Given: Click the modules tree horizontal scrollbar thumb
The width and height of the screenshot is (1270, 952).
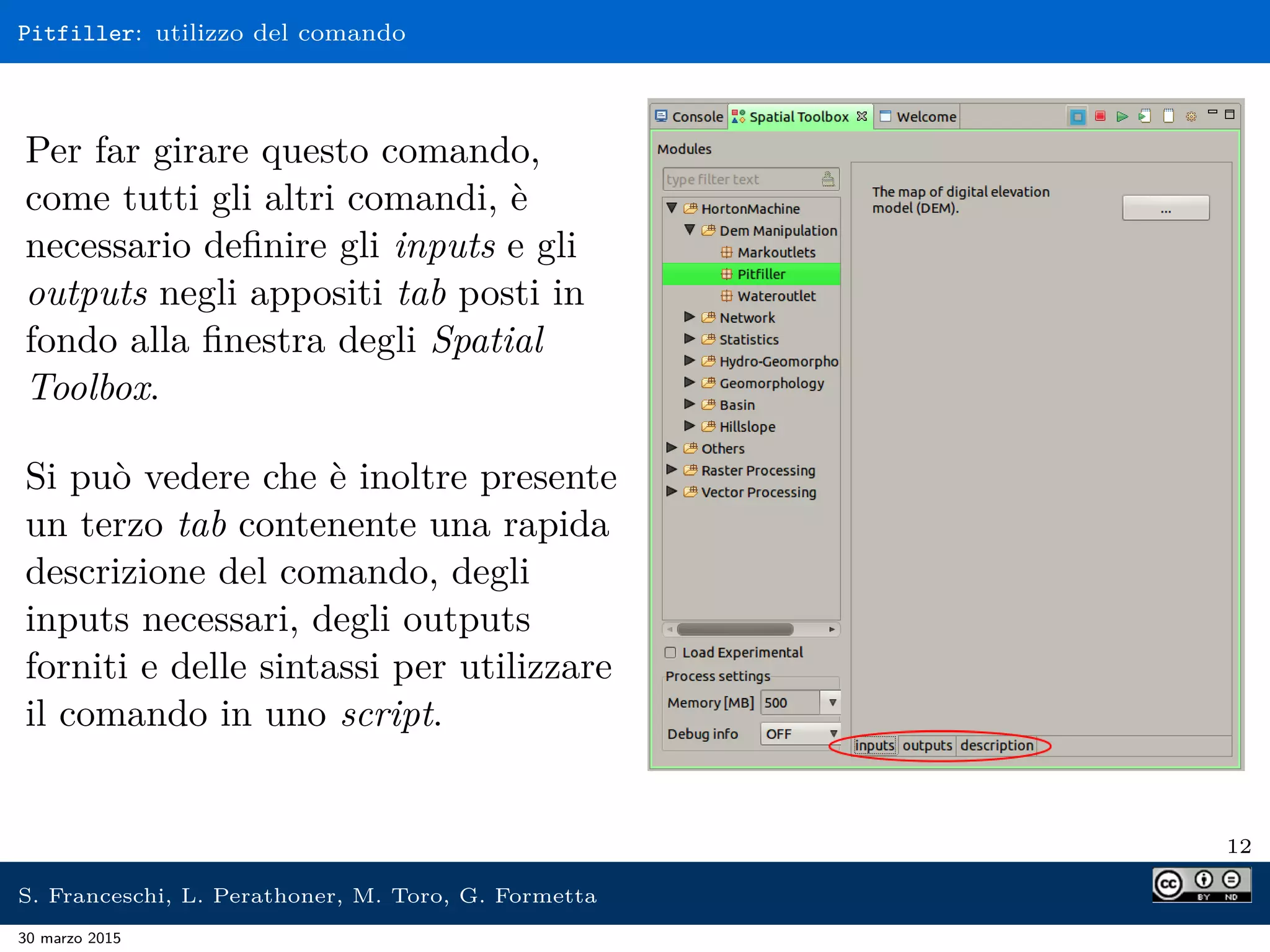Looking at the screenshot, I should click(x=735, y=629).
